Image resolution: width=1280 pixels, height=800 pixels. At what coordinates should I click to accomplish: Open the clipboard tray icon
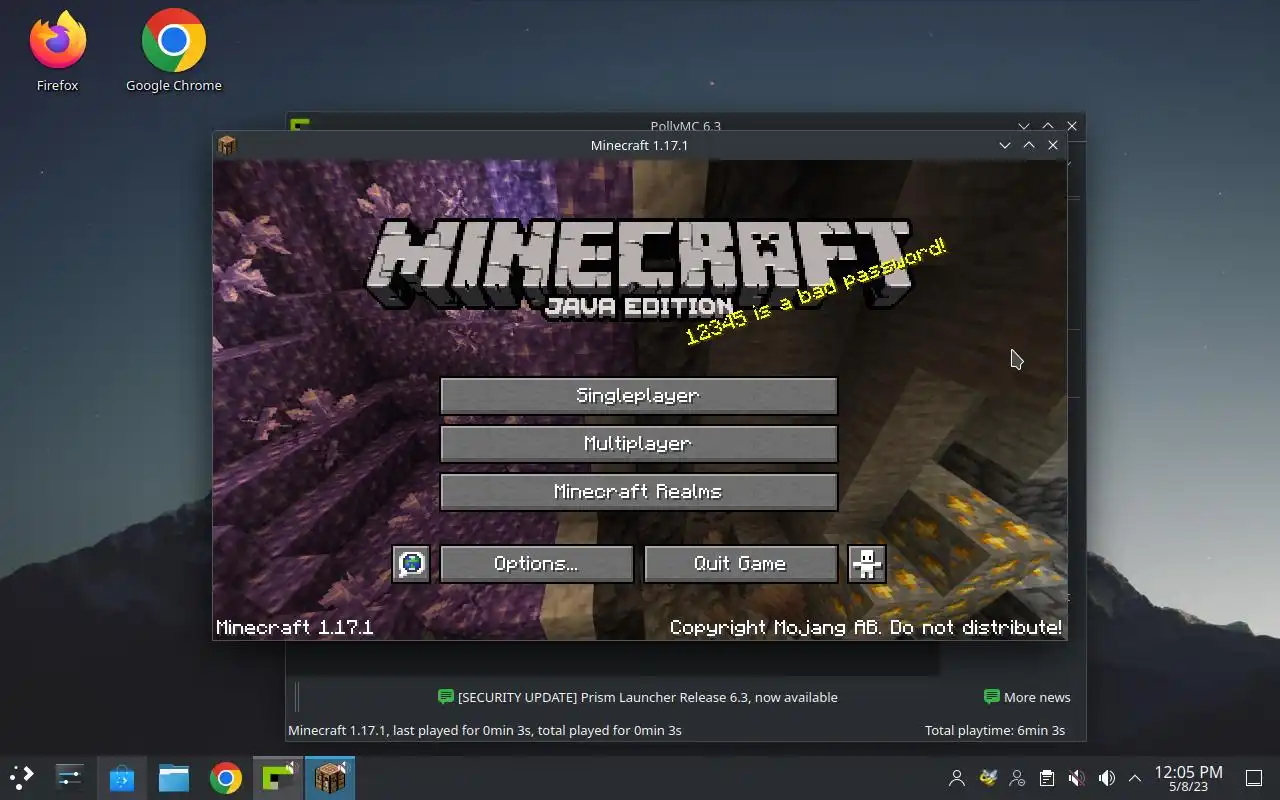(x=1047, y=777)
